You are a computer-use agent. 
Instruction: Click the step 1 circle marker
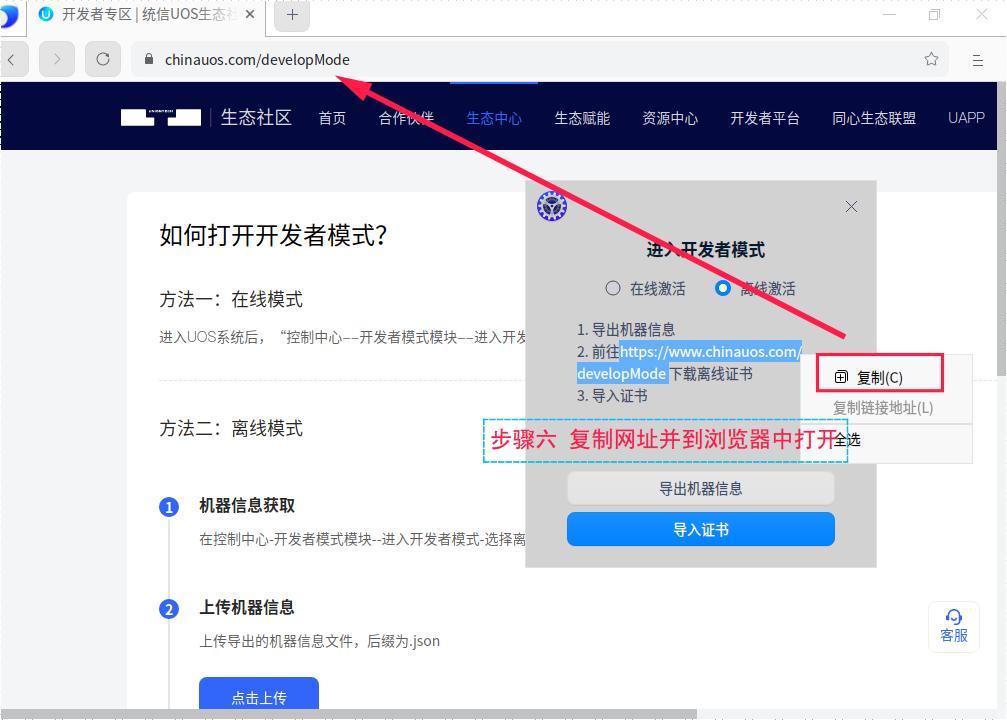click(x=169, y=507)
